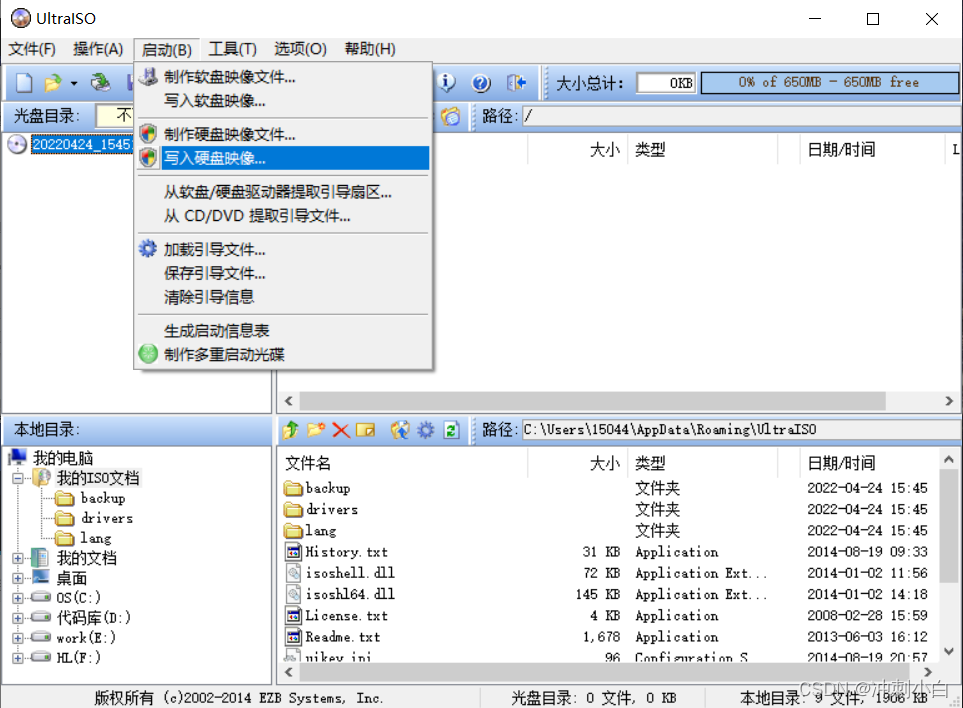
Task: Open the 工具(T) menu
Action: pyautogui.click(x=233, y=49)
